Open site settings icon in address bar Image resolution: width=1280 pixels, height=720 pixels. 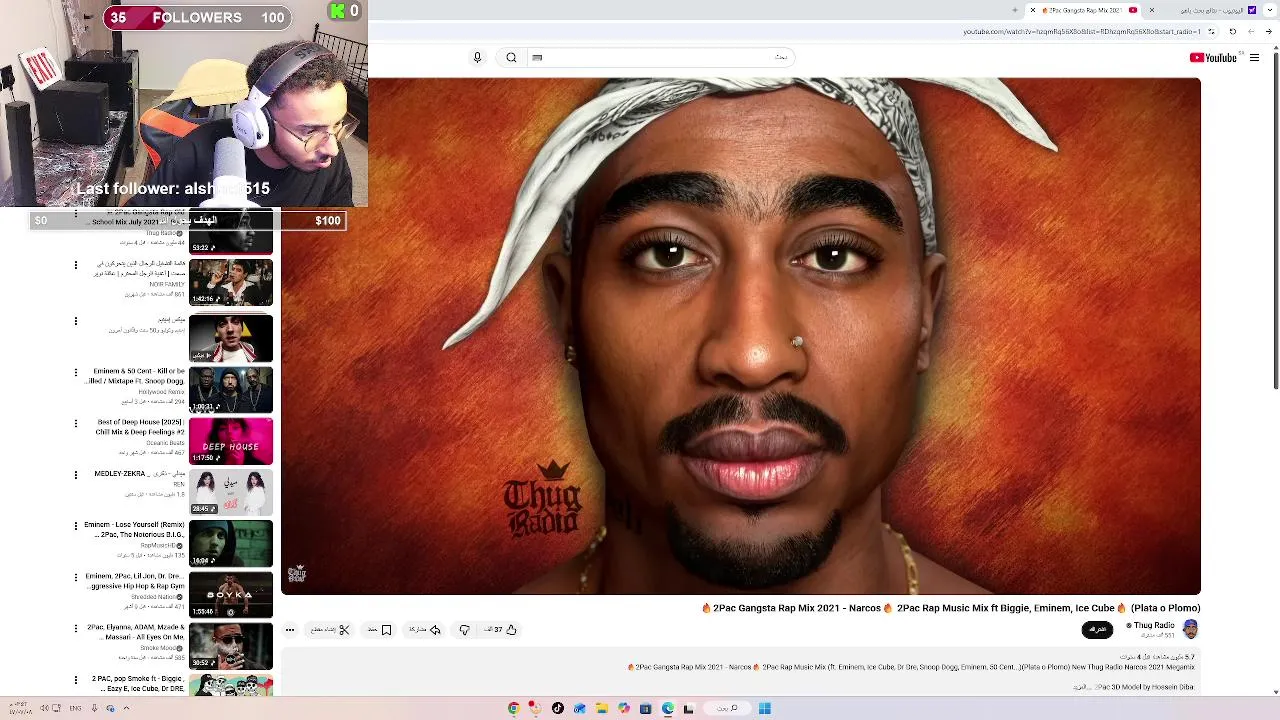[x=1212, y=31]
